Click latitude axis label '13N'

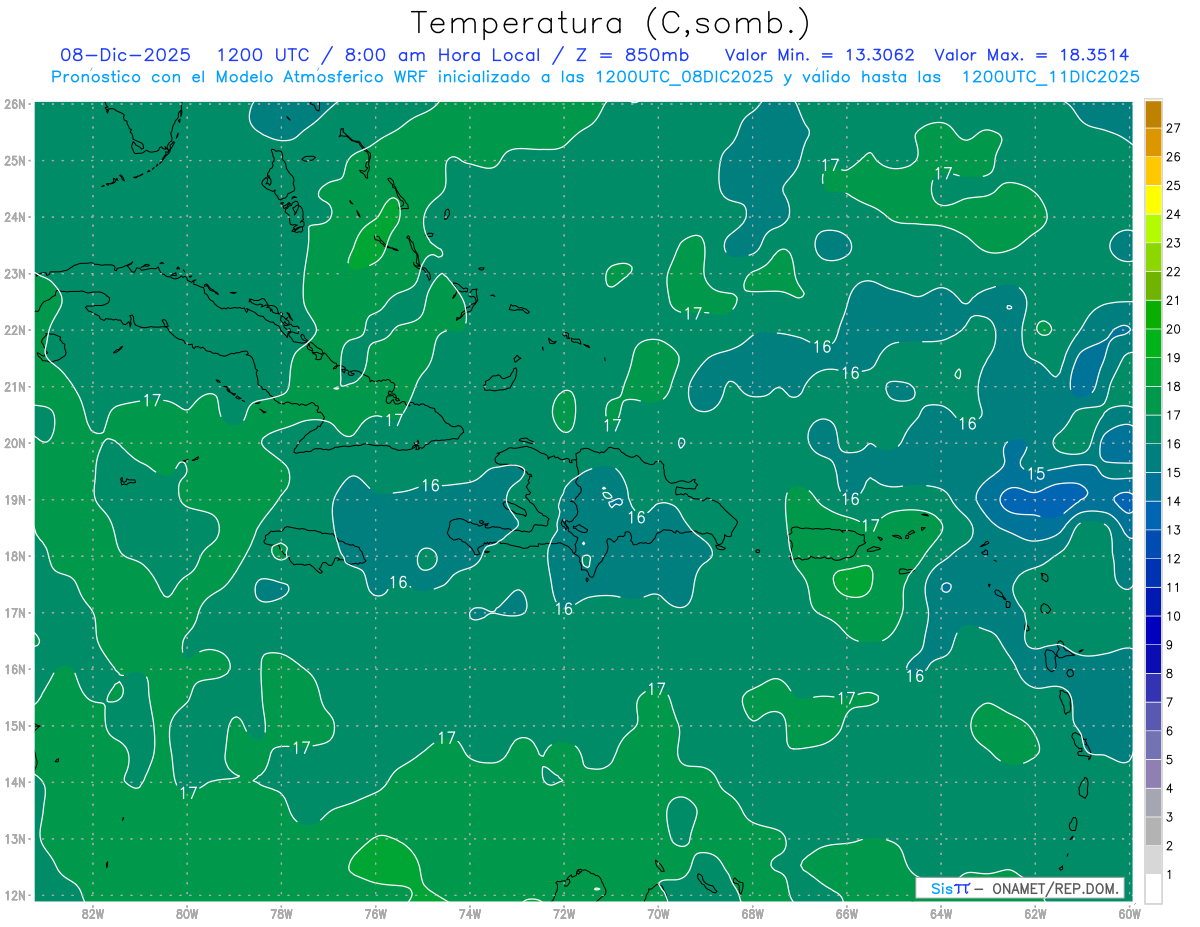pyautogui.click(x=14, y=839)
